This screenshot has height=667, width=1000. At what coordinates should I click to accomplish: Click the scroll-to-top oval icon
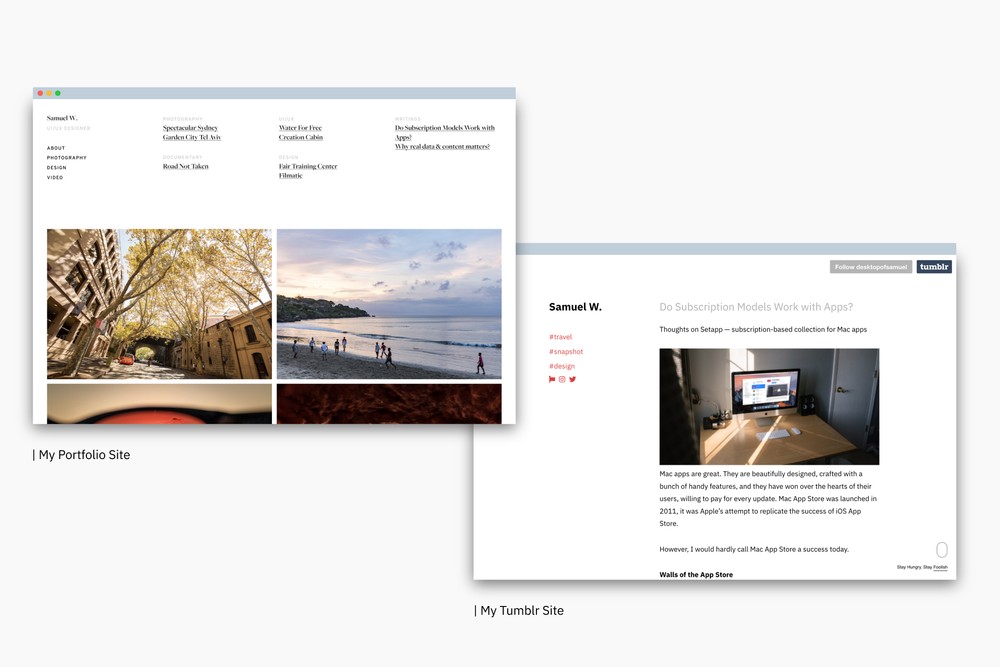tap(941, 550)
